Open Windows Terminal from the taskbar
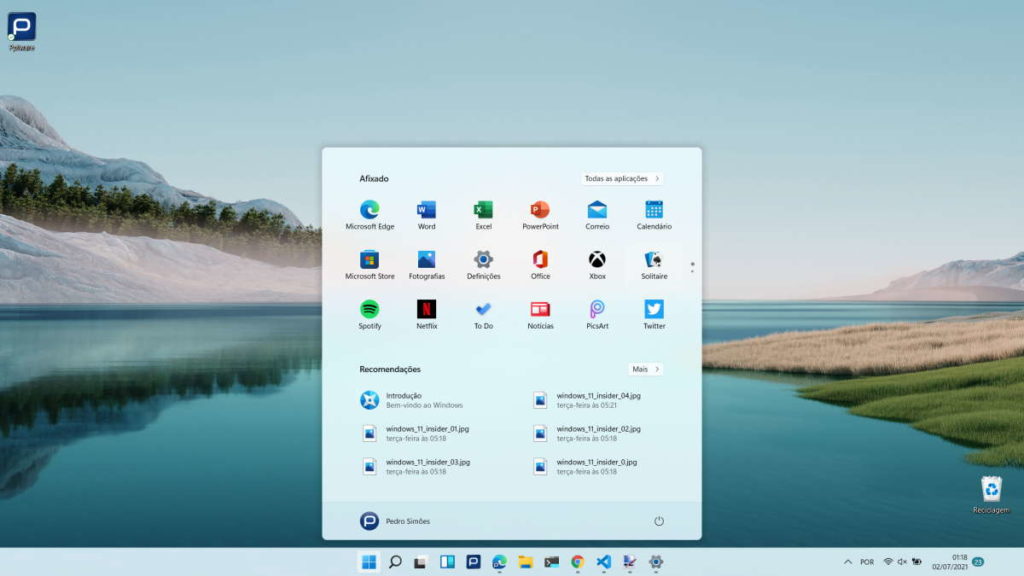 point(552,561)
